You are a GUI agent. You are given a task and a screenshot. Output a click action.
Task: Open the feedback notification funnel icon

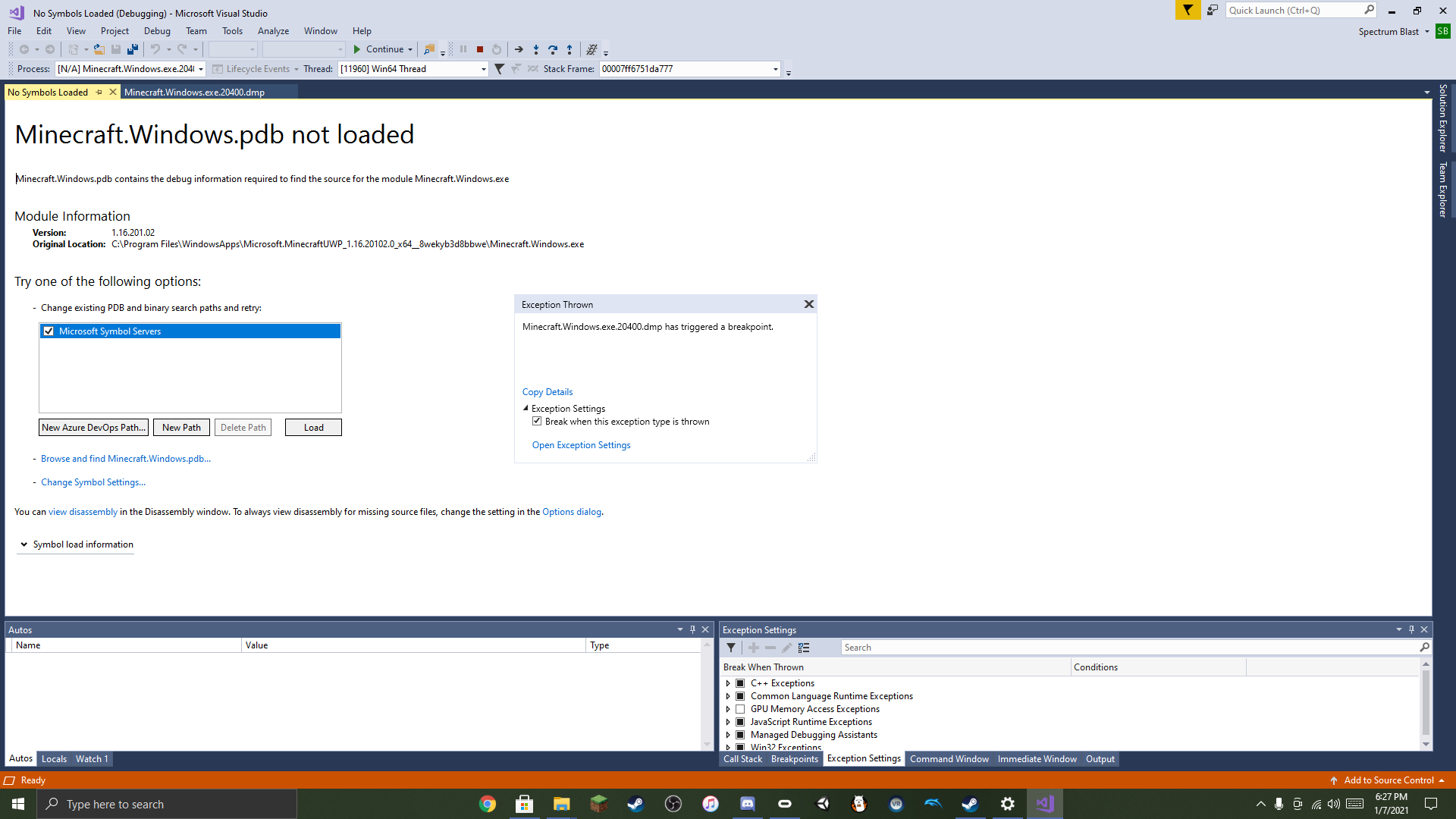pos(1188,10)
